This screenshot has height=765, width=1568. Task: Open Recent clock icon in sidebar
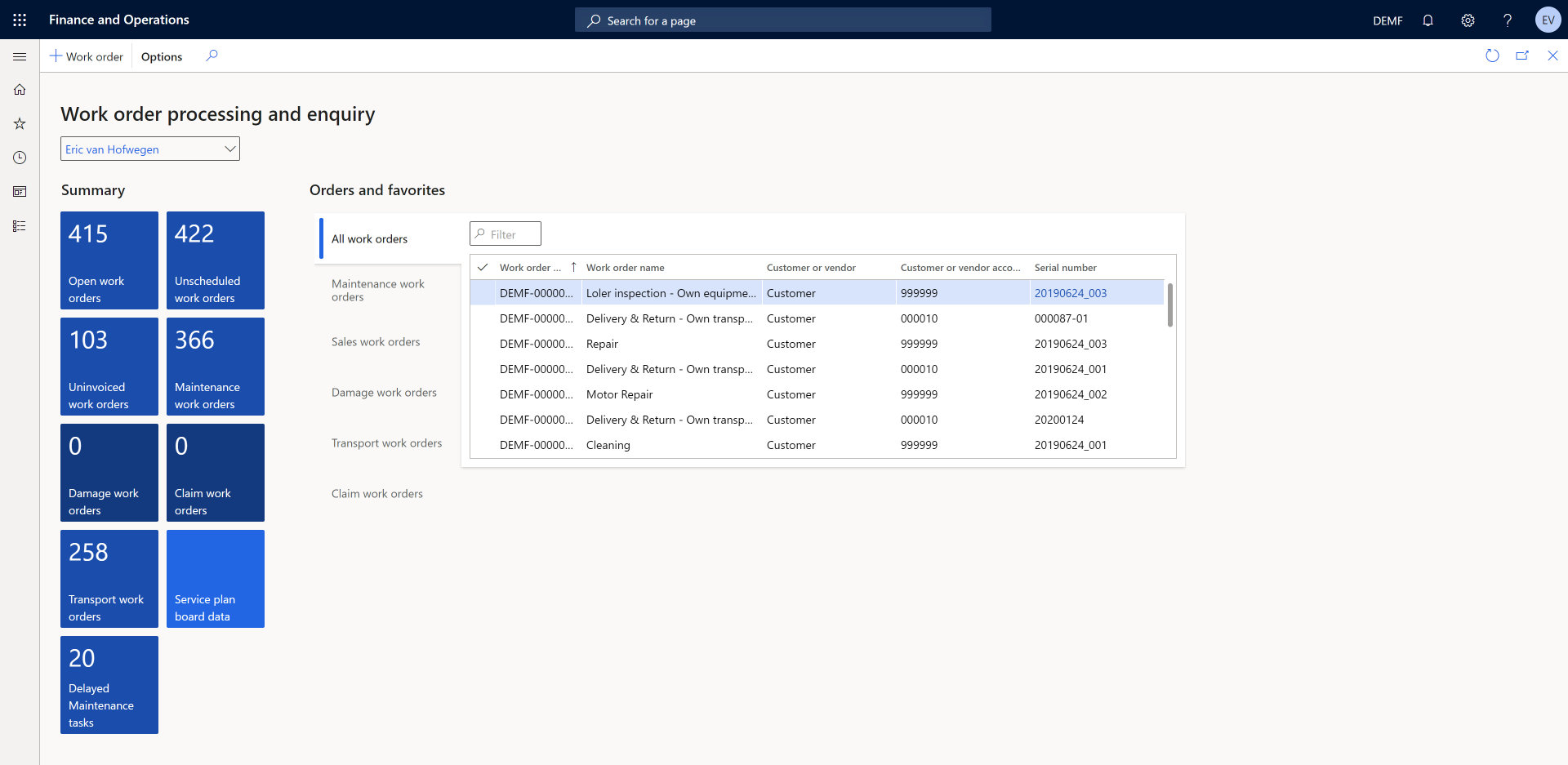pos(20,158)
